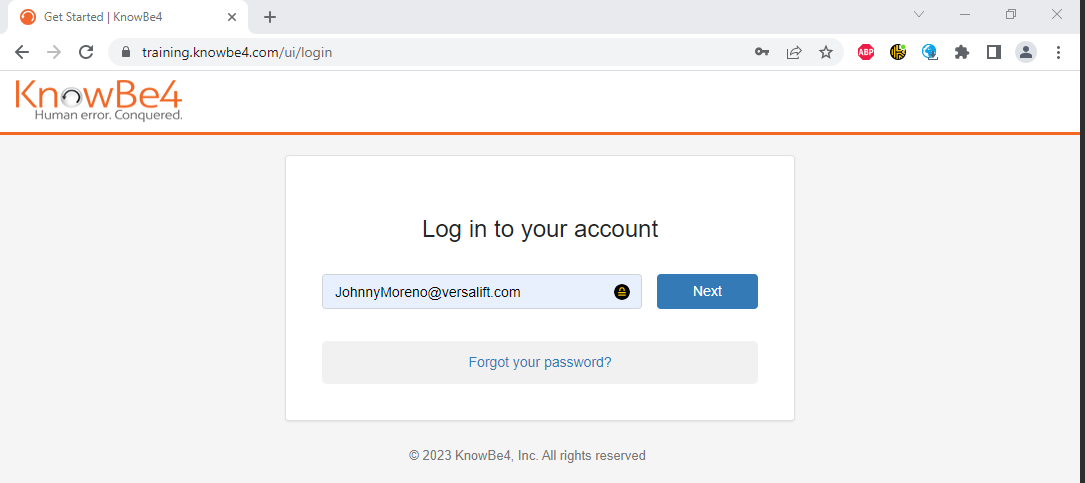Select the Get Started | KnowBe4 tab
This screenshot has width=1085, height=483.
tap(127, 17)
